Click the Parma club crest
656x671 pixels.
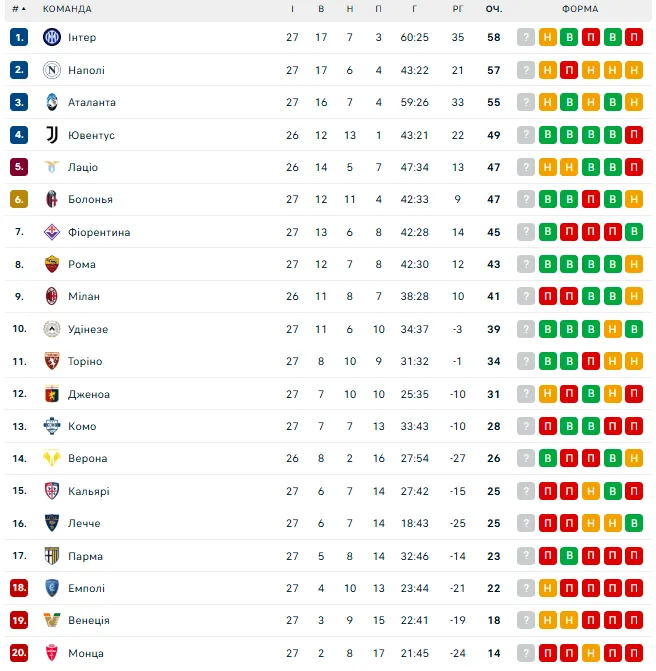52,556
